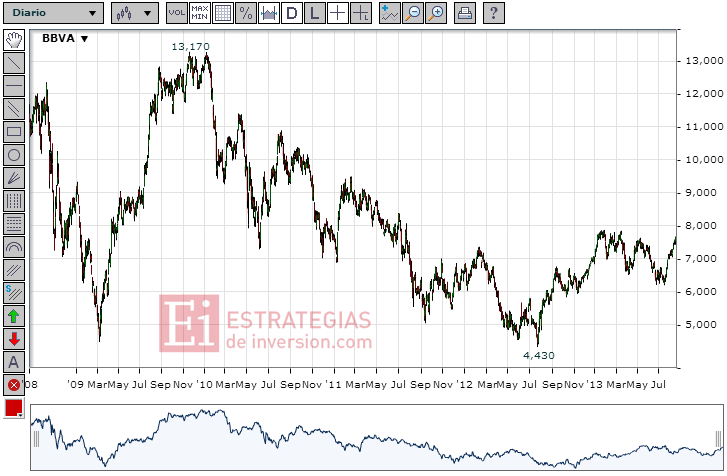Click the '10 year axis label
This screenshot has width=727, height=476.
pos(204,385)
